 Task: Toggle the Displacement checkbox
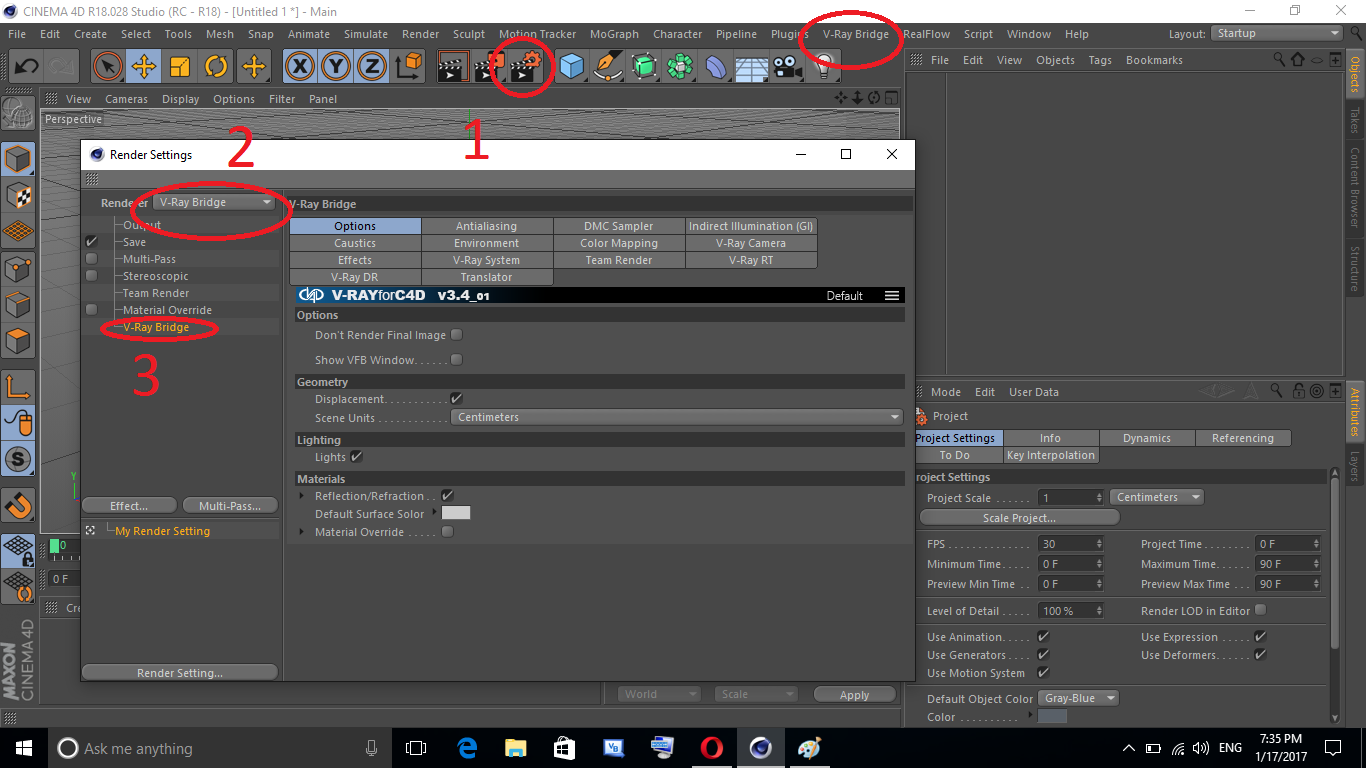[x=457, y=399]
